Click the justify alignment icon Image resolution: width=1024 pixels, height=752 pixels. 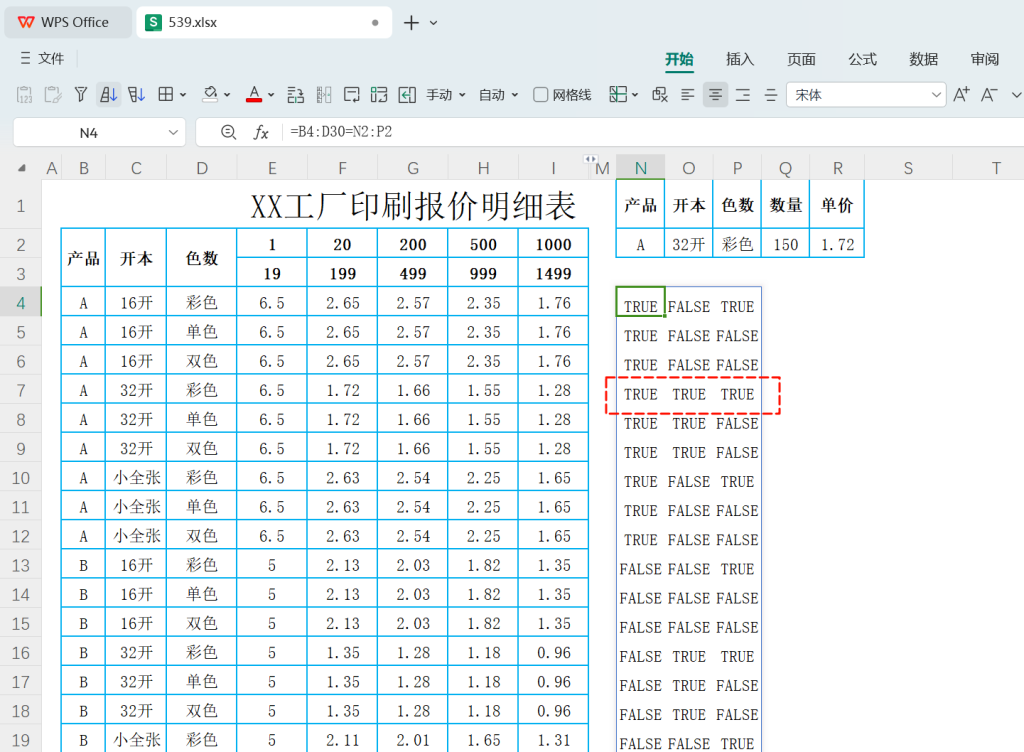tap(771, 95)
